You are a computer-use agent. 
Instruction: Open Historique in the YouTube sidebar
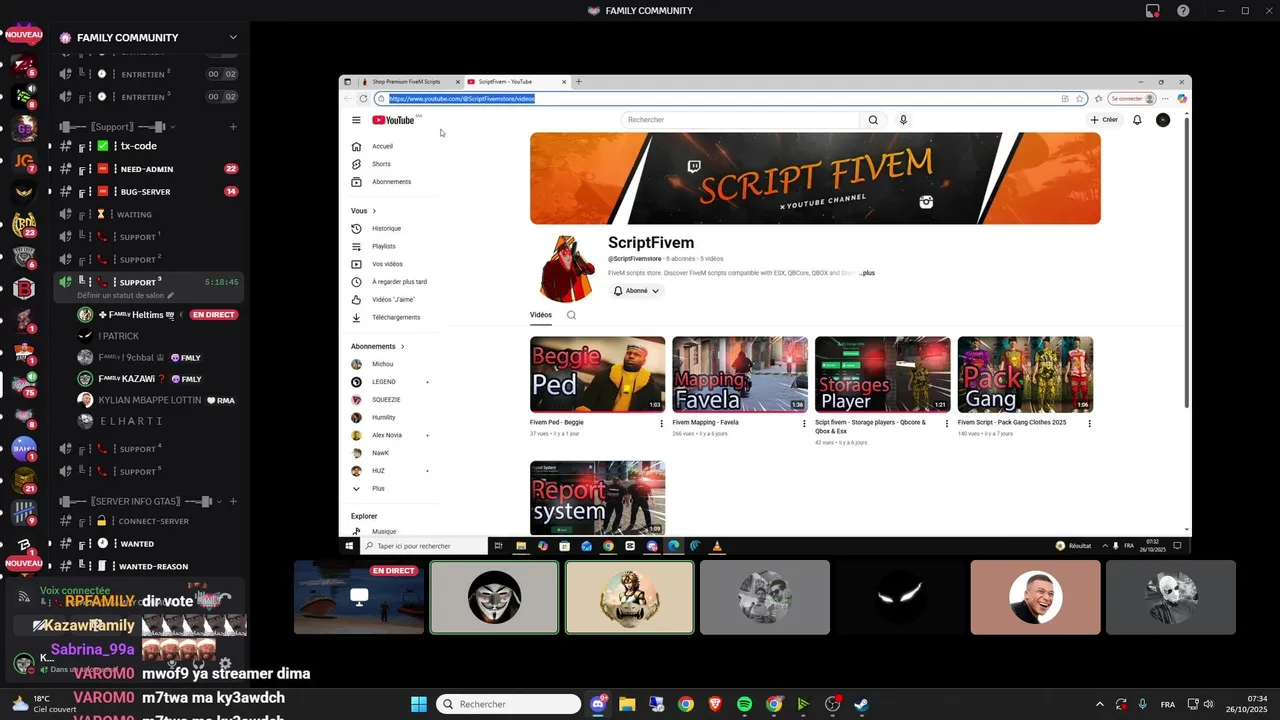point(385,228)
